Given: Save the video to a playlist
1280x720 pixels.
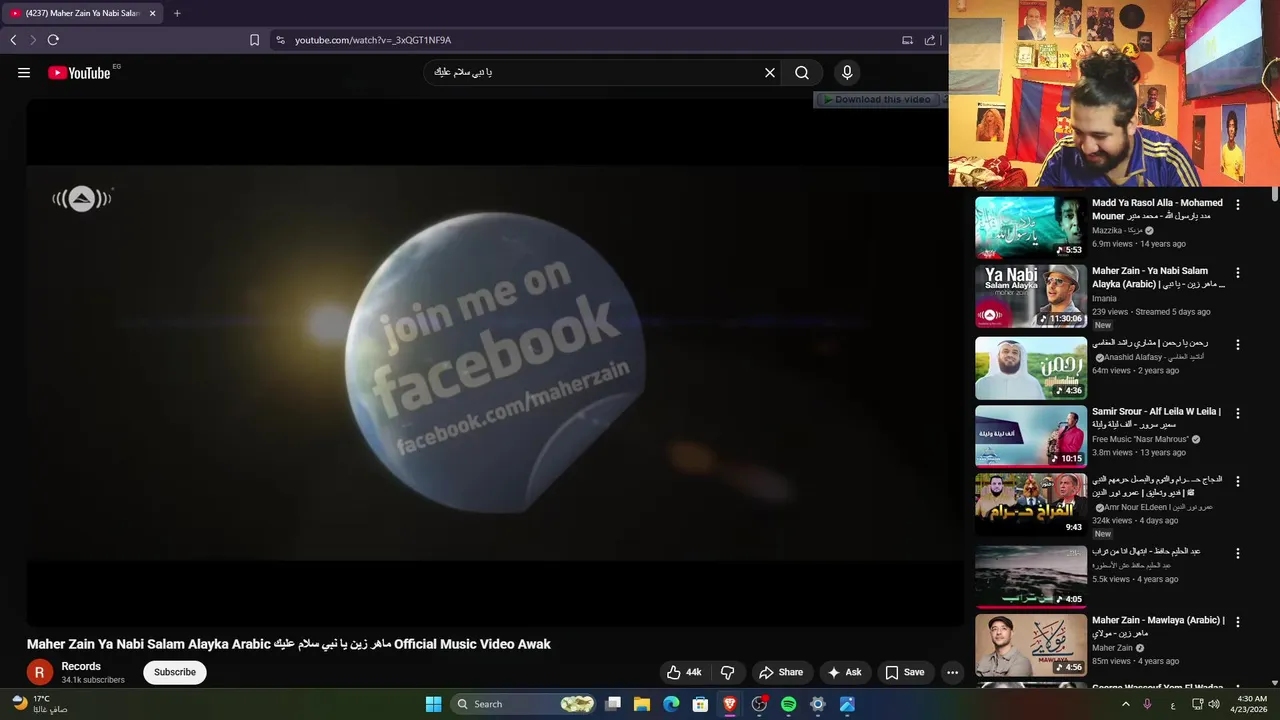Looking at the screenshot, I should point(905,672).
